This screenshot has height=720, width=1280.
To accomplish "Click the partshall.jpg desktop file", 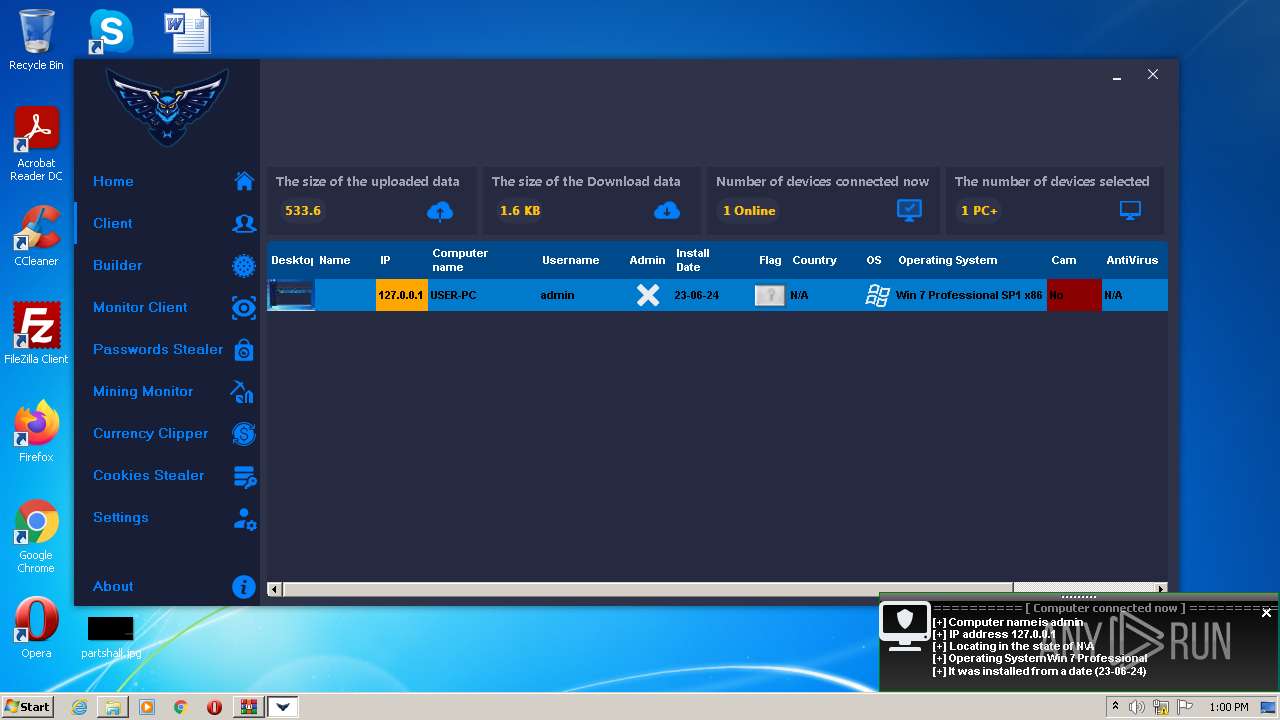I will point(111,637).
